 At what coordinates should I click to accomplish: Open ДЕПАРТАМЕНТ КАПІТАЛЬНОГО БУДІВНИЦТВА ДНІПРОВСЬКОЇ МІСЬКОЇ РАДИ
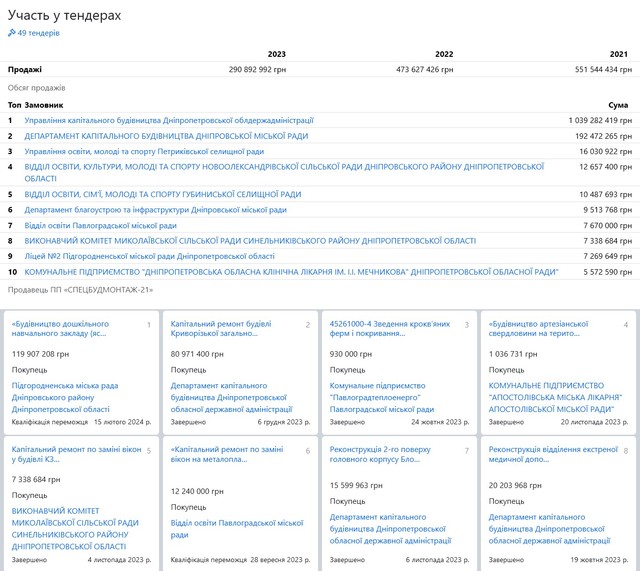tap(166, 136)
